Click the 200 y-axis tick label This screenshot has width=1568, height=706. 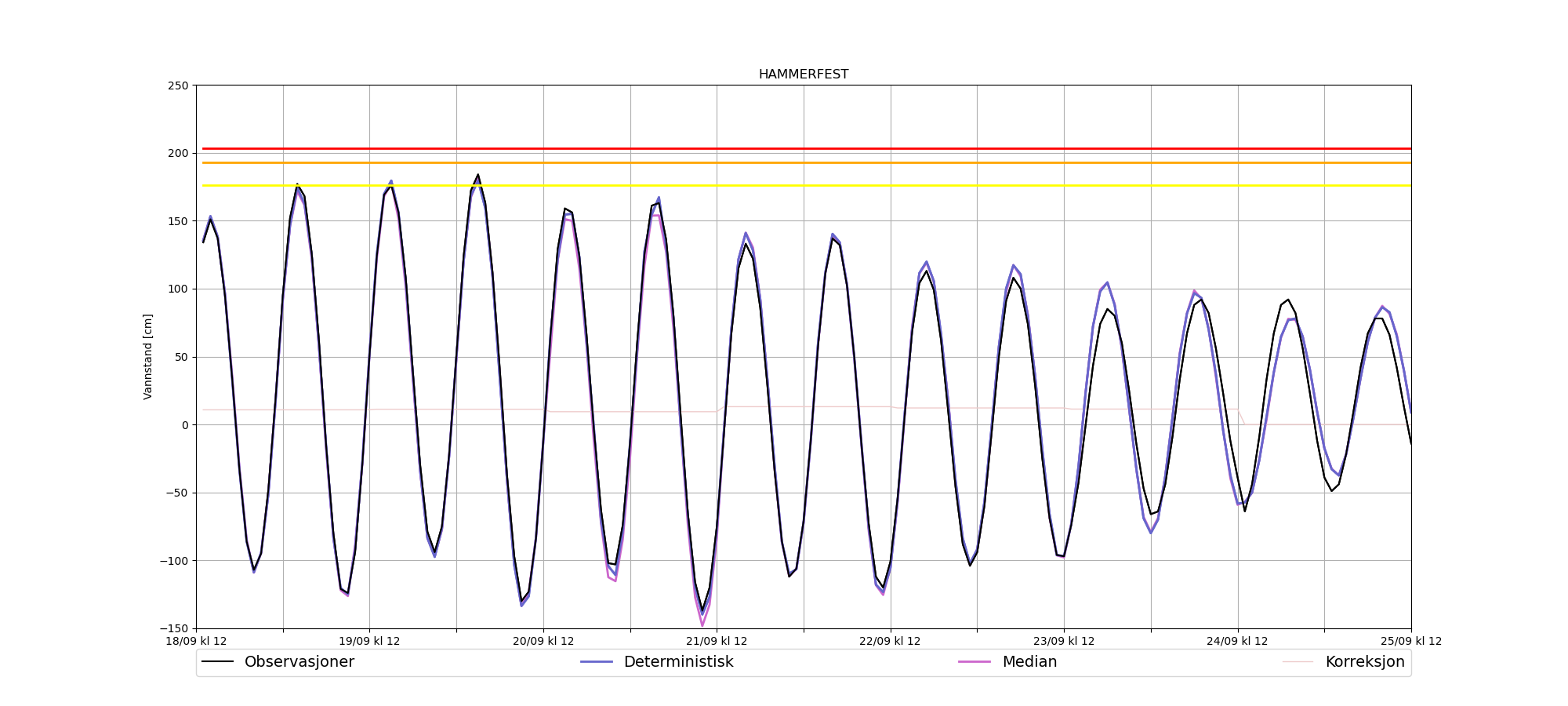(178, 153)
